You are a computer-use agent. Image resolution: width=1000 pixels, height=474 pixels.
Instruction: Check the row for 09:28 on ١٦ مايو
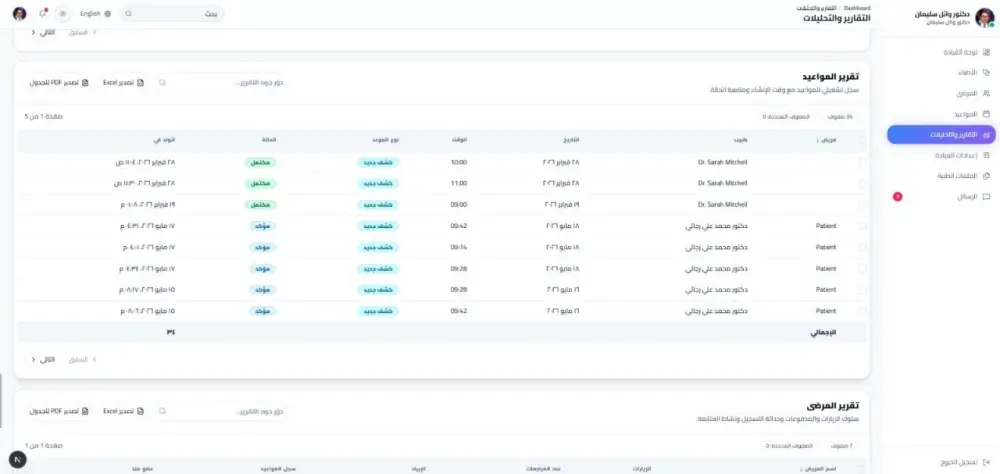(x=862, y=290)
